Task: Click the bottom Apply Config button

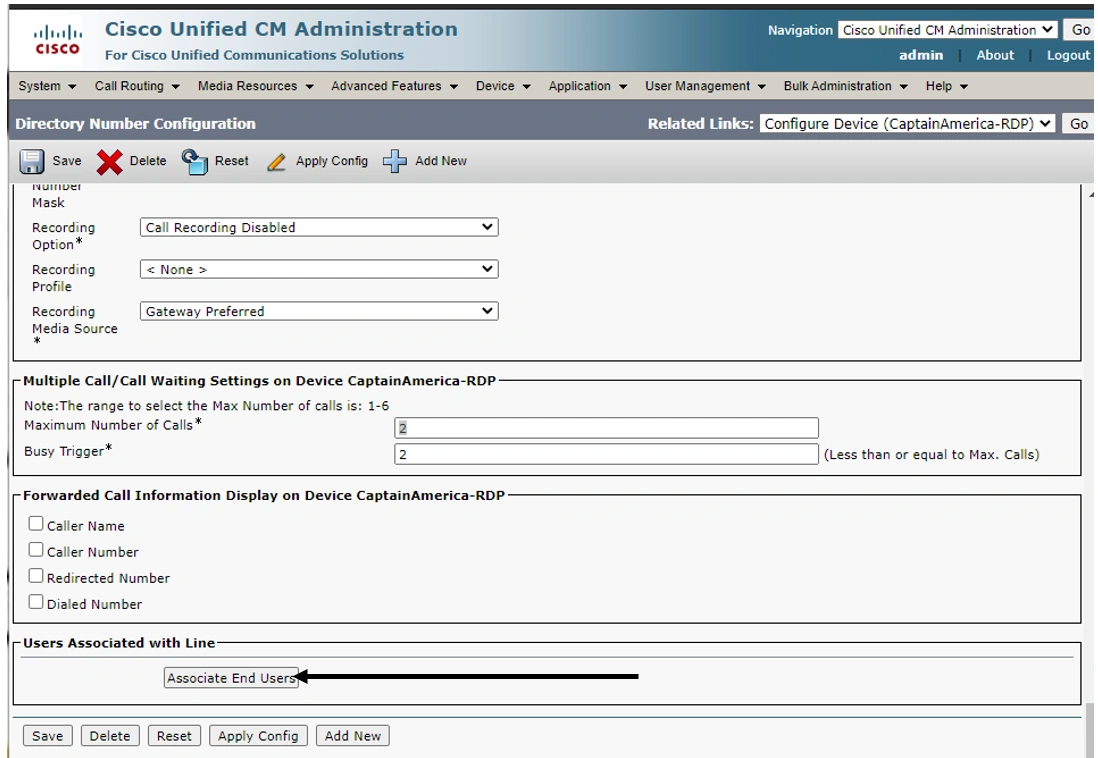Action: pyautogui.click(x=258, y=736)
